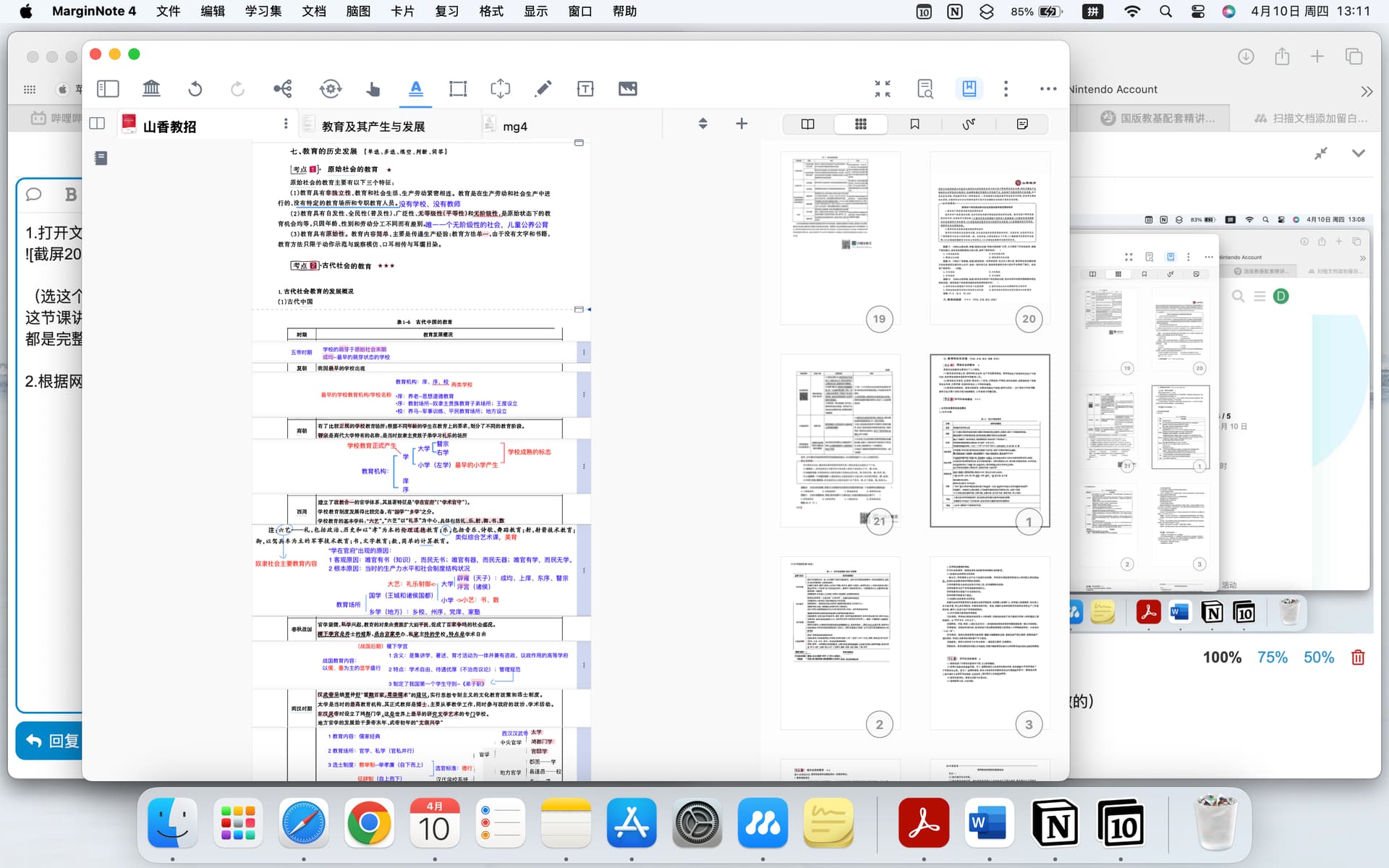The height and width of the screenshot is (868, 1389).
Task: Open Spotlight search in the menu bar
Action: (x=1165, y=12)
